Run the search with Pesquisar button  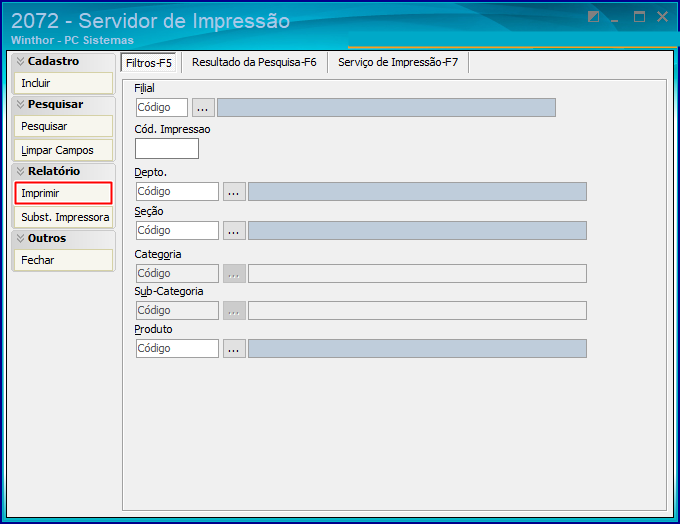tap(63, 126)
